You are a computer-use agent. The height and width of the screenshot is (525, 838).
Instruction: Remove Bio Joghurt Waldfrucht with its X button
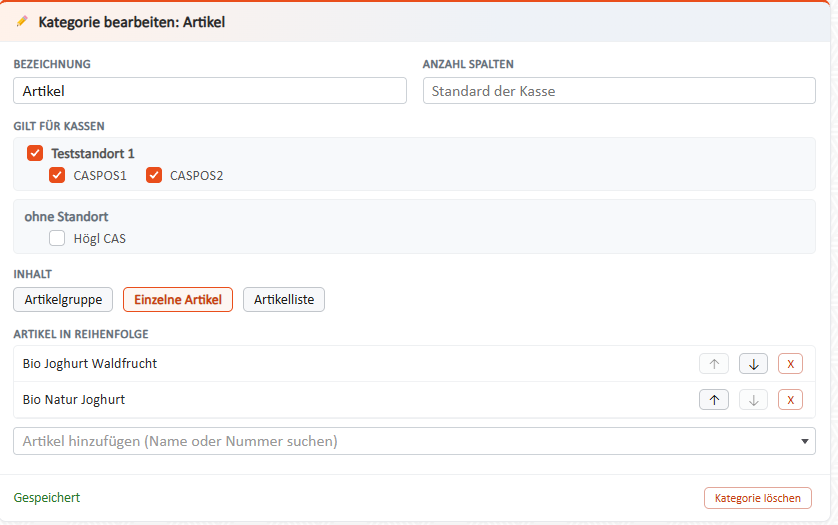click(x=790, y=364)
